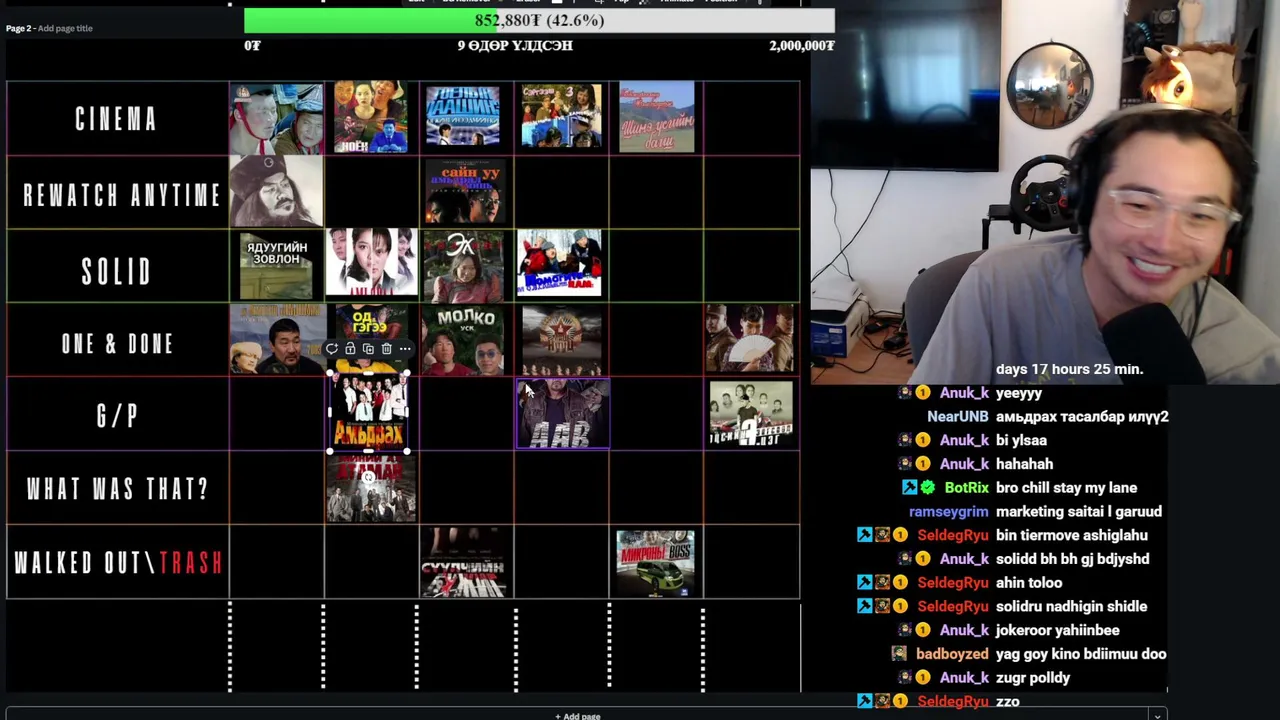Select the star emblem poster in One & Done

[561, 340]
